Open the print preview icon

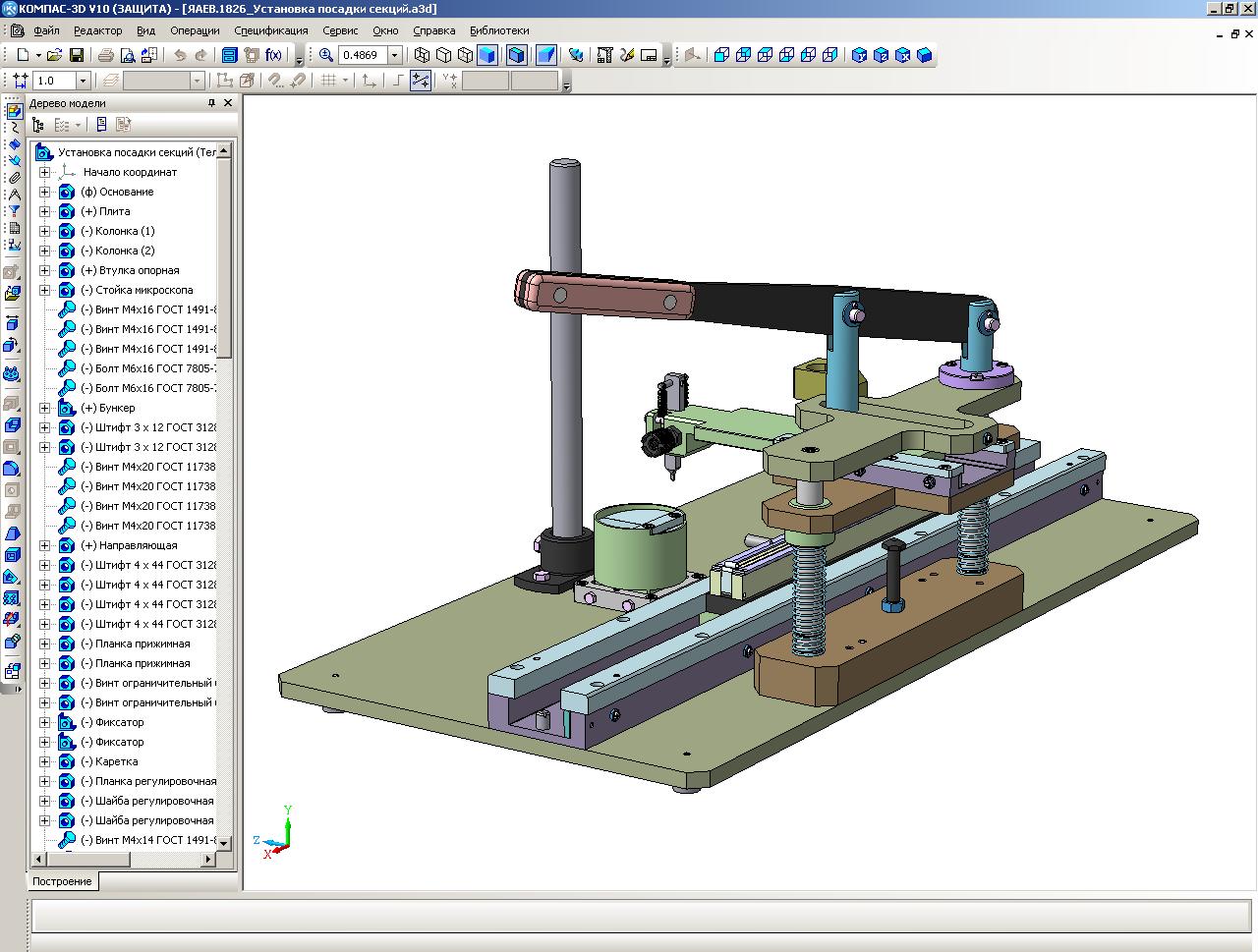coord(128,55)
